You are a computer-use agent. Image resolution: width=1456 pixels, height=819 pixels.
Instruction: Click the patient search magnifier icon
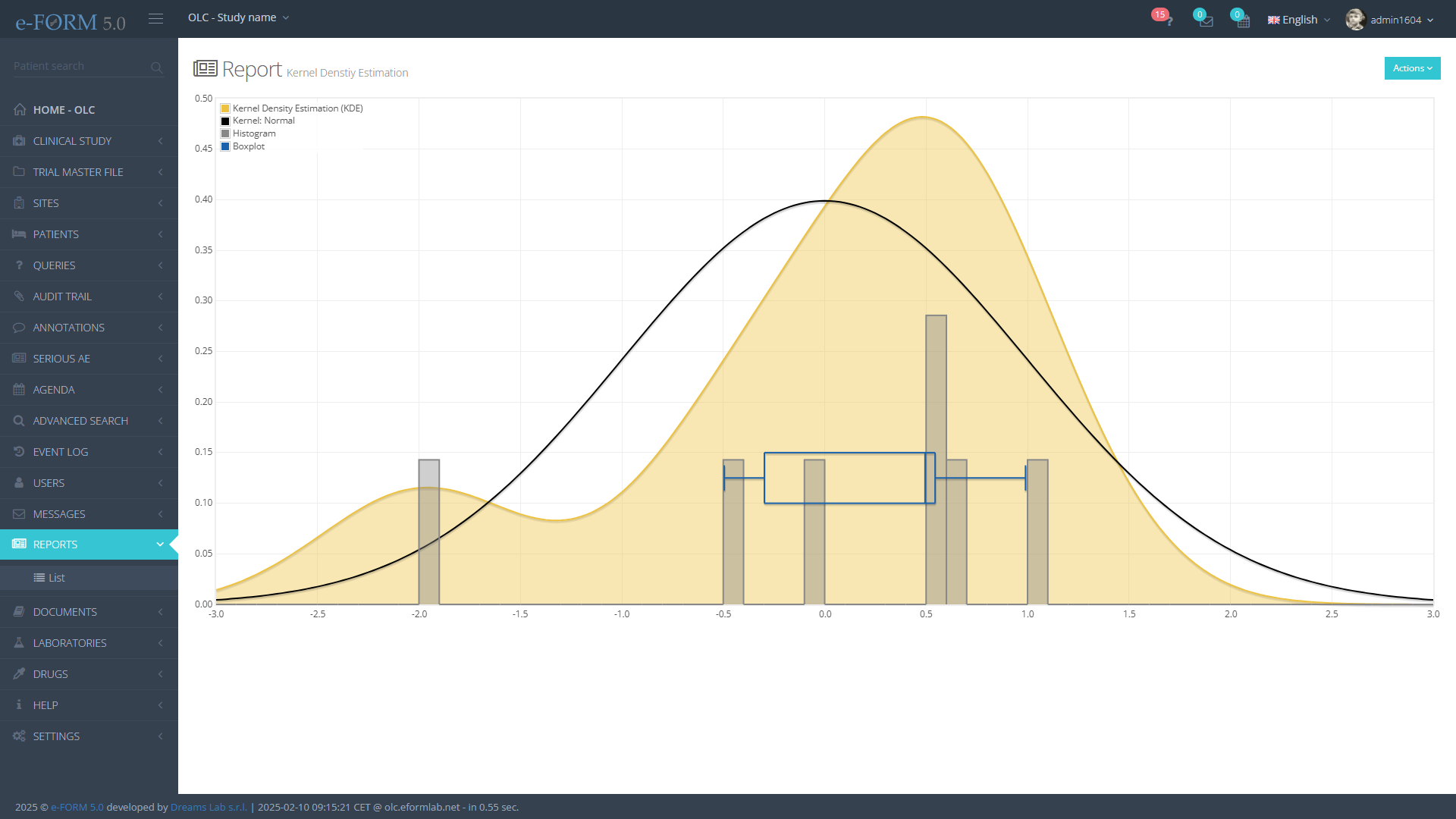tap(156, 67)
